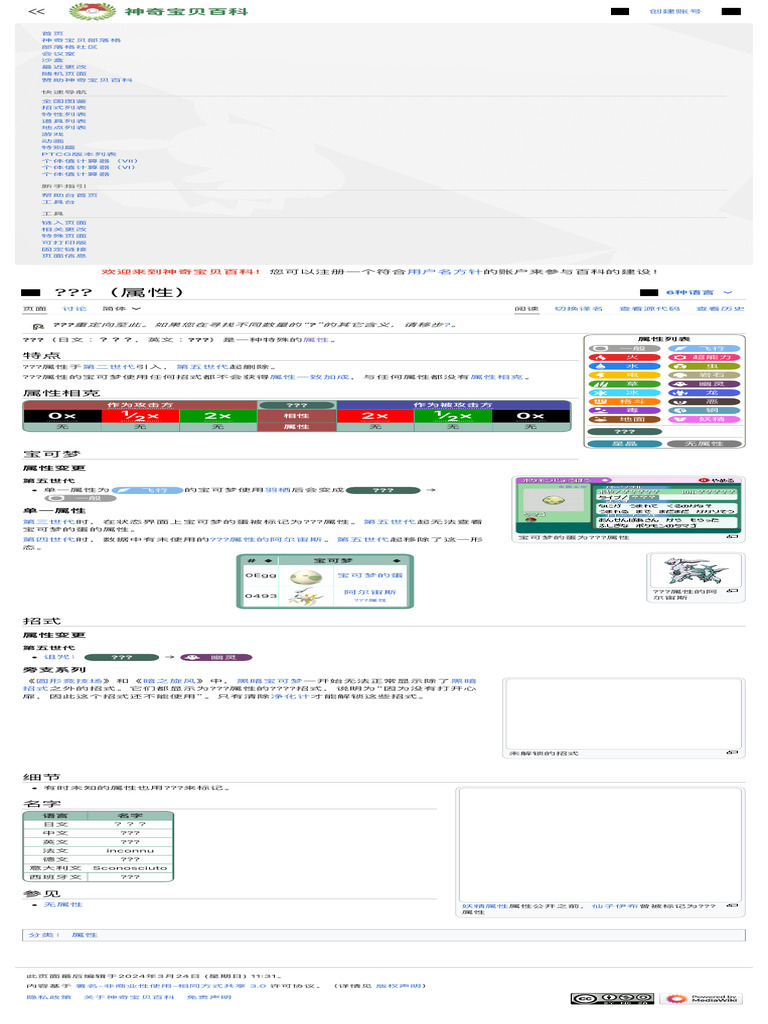This screenshot has height=1024, width=768.
Task: Select the 水 water type badge
Action: 625,366
